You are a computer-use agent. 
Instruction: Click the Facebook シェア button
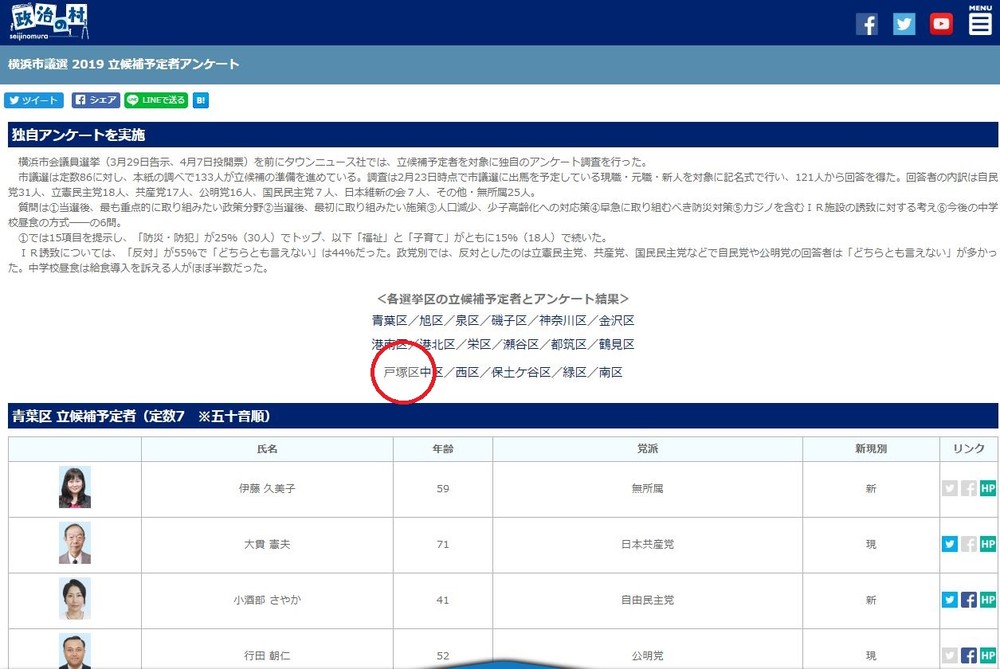[x=95, y=100]
